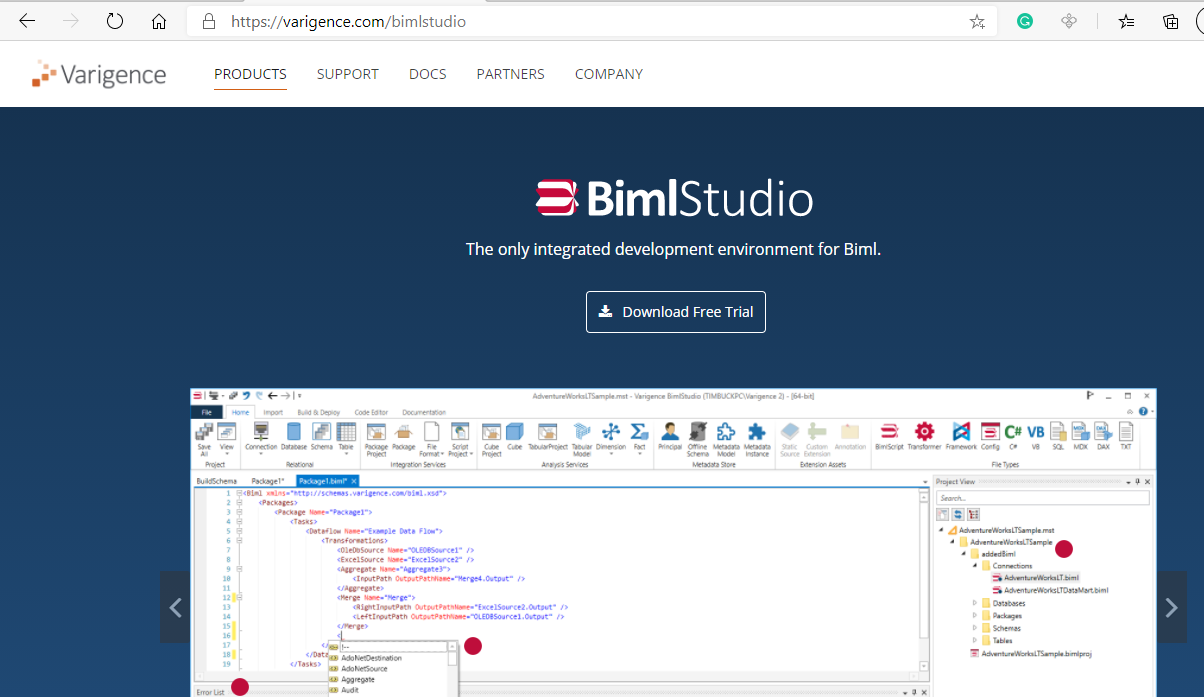Click the Save All icon
The width and height of the screenshot is (1204, 697).
tap(204, 433)
